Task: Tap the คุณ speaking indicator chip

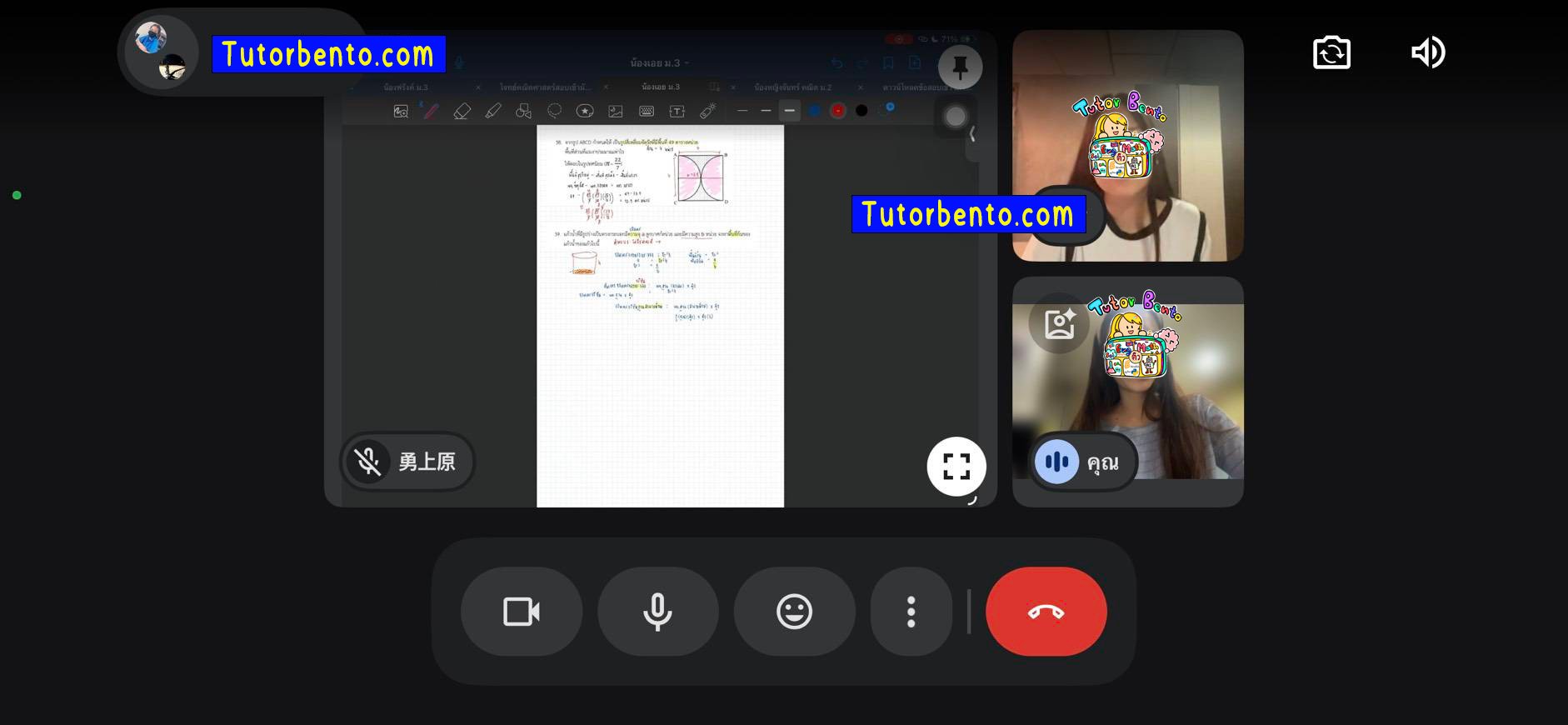Action: coord(1084,462)
